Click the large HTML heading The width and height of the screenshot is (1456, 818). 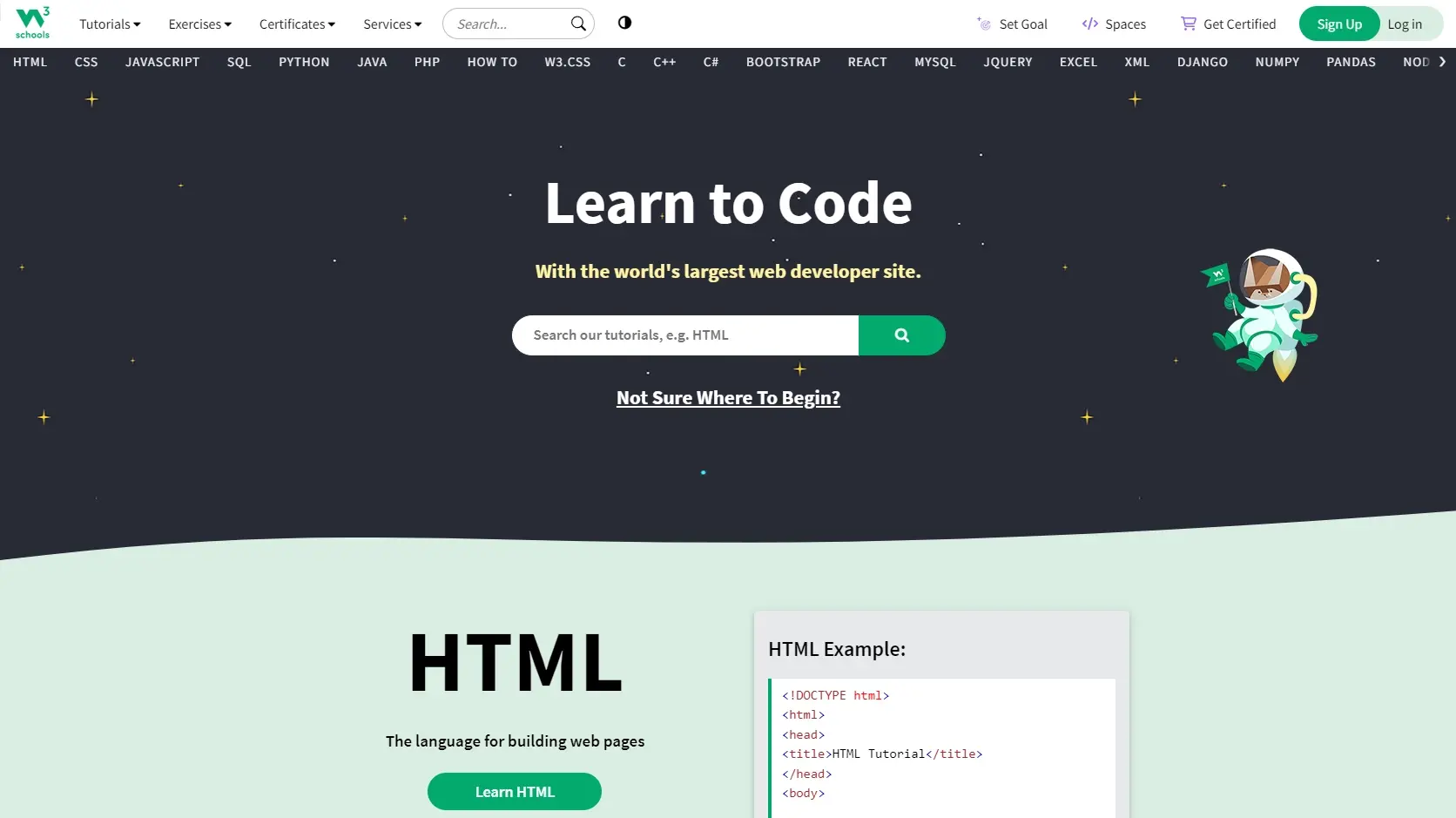pos(516,663)
